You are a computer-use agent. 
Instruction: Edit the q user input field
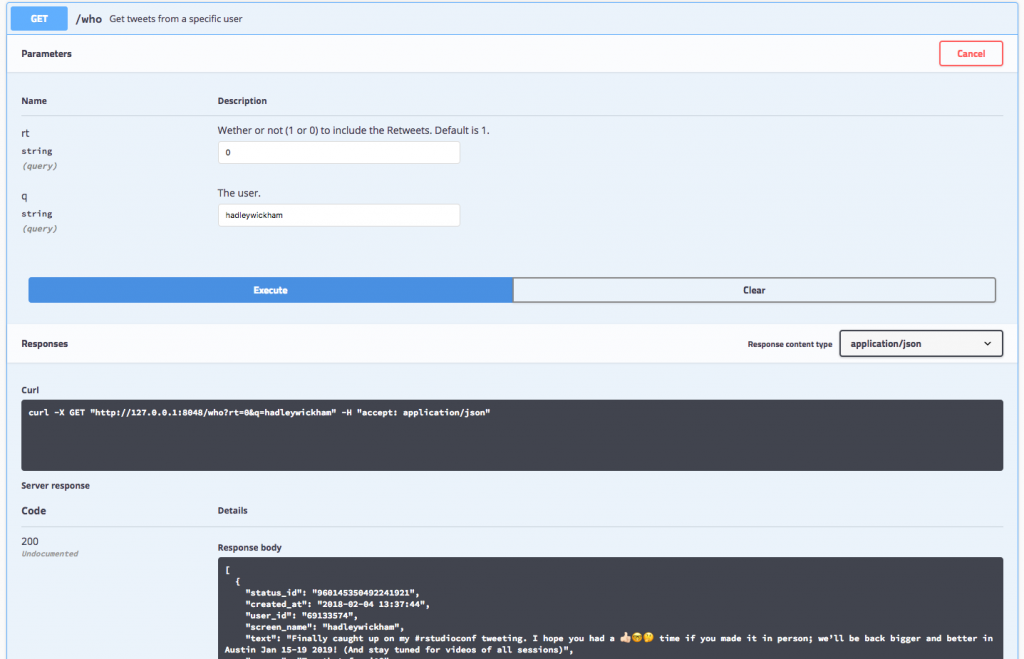pyautogui.click(x=338, y=215)
